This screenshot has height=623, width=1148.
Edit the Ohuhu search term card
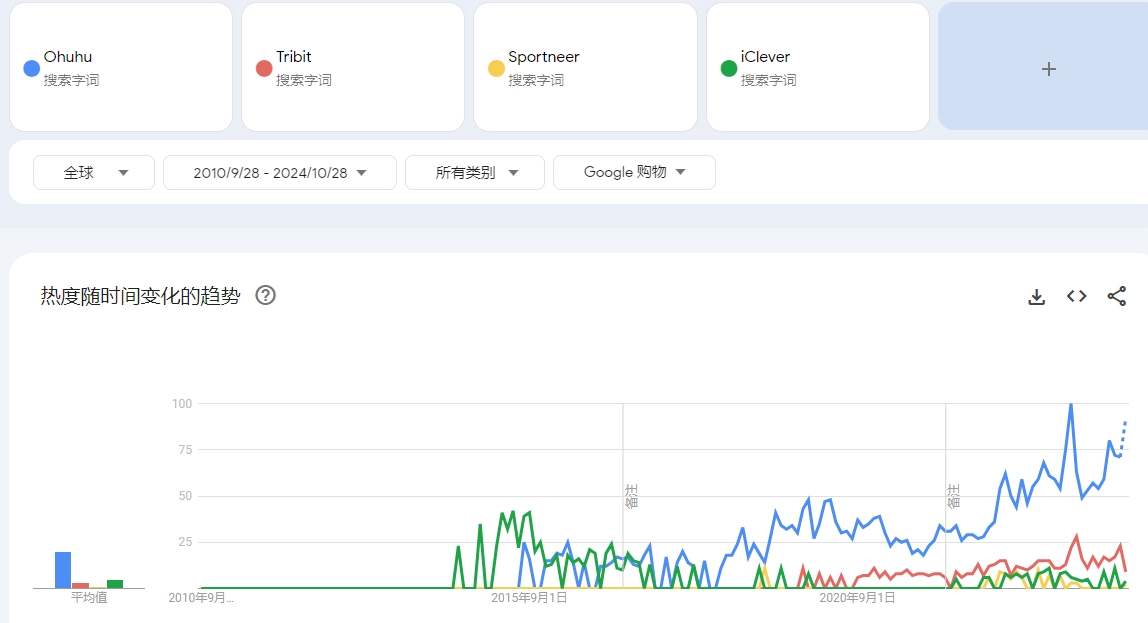pos(121,67)
